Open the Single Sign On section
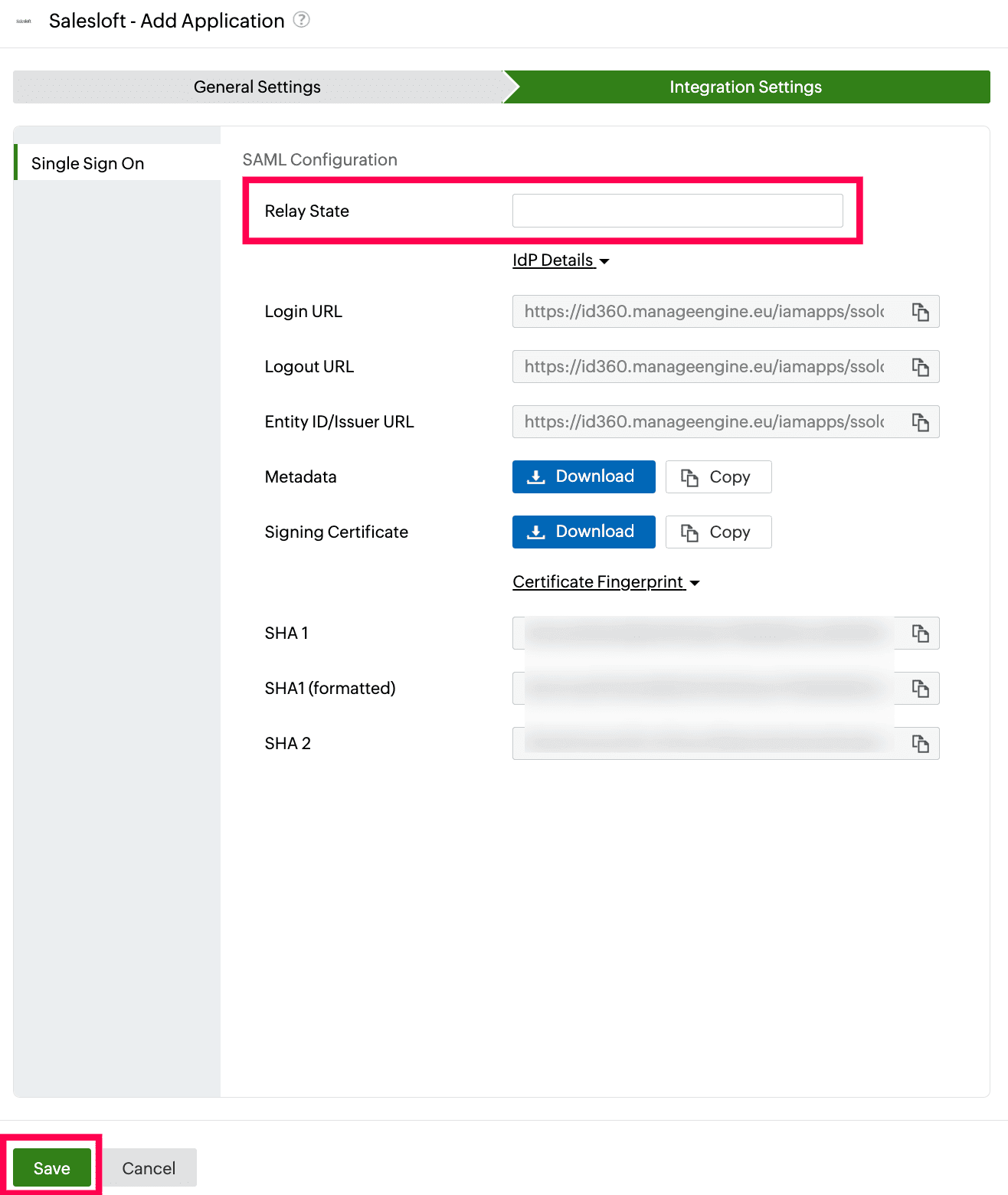Image resolution: width=1008 pixels, height=1195 pixels. (87, 162)
